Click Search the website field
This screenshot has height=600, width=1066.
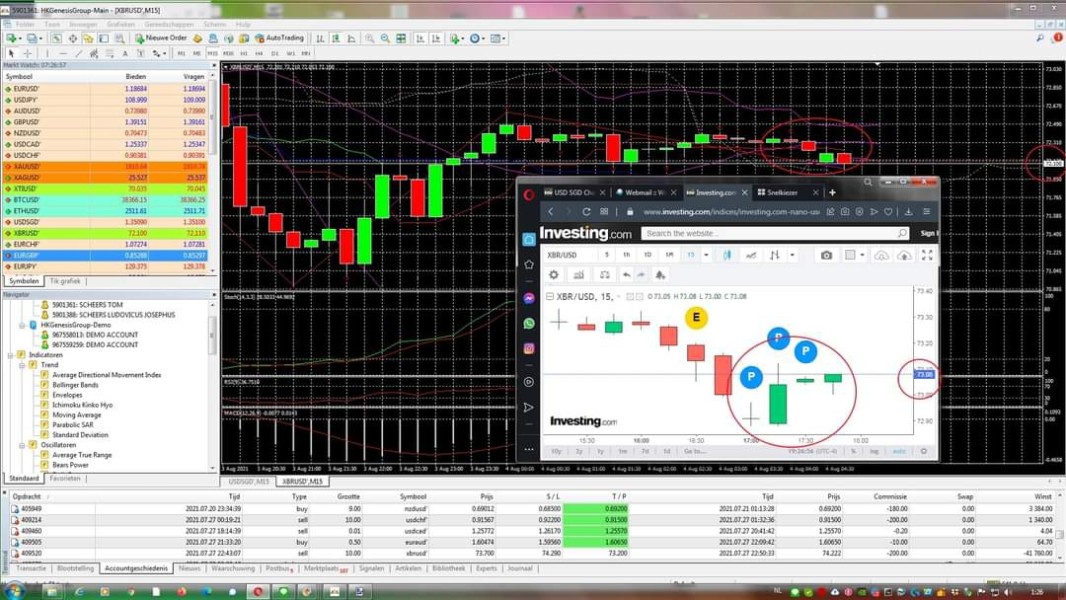click(x=775, y=233)
